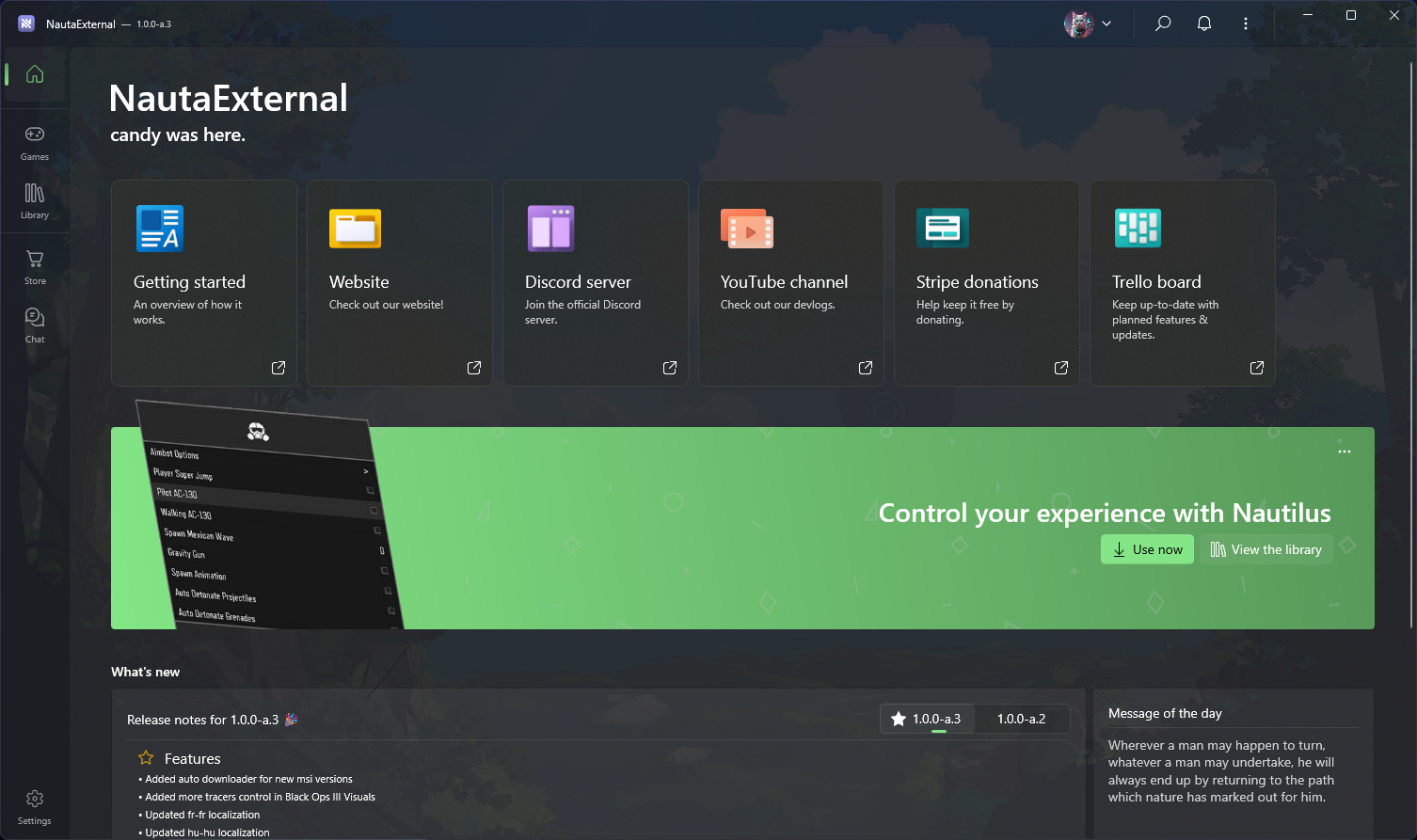The width and height of the screenshot is (1417, 840).
Task: Click View the library button
Action: click(x=1266, y=549)
